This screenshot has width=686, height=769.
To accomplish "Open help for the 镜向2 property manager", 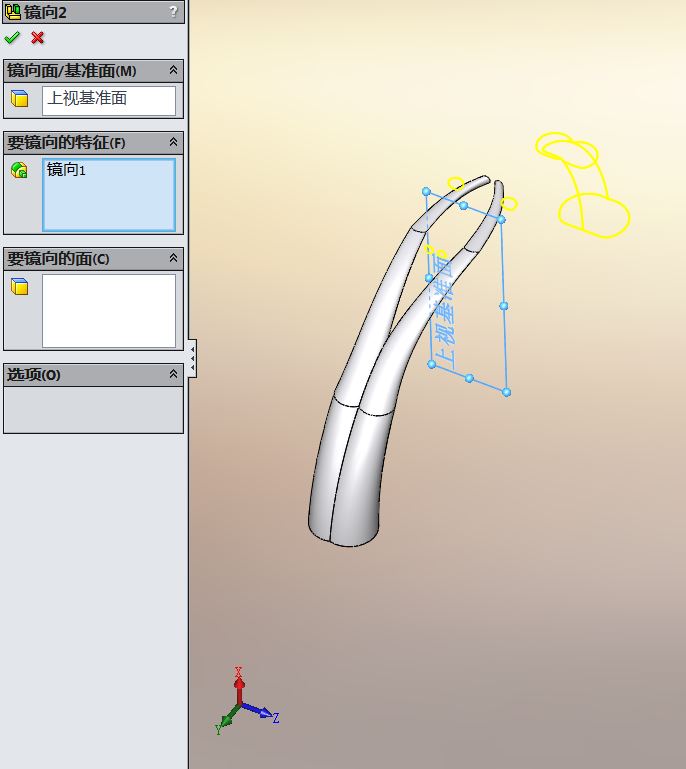I will pos(173,12).
